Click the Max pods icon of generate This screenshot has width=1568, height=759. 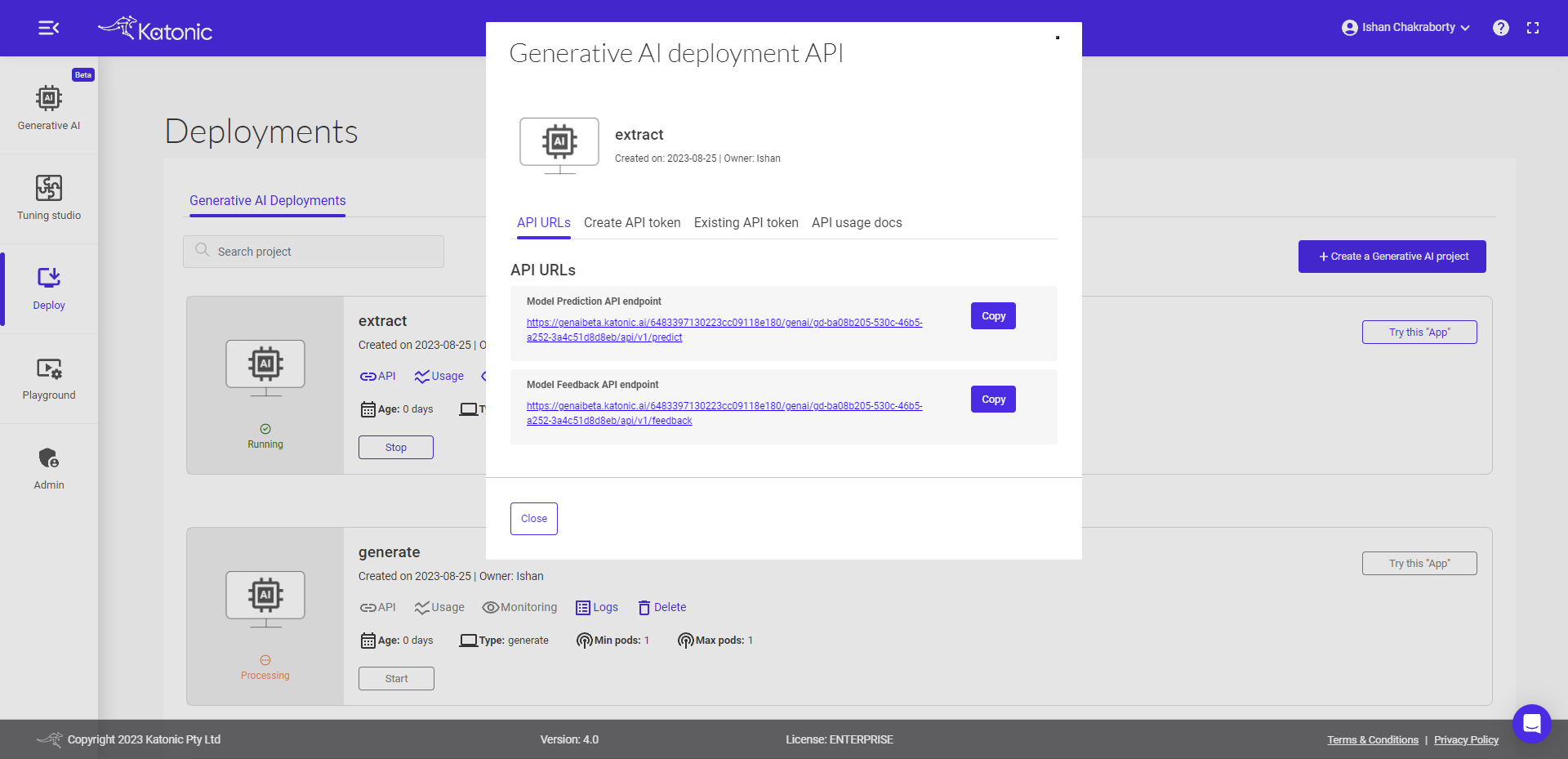[686, 641]
